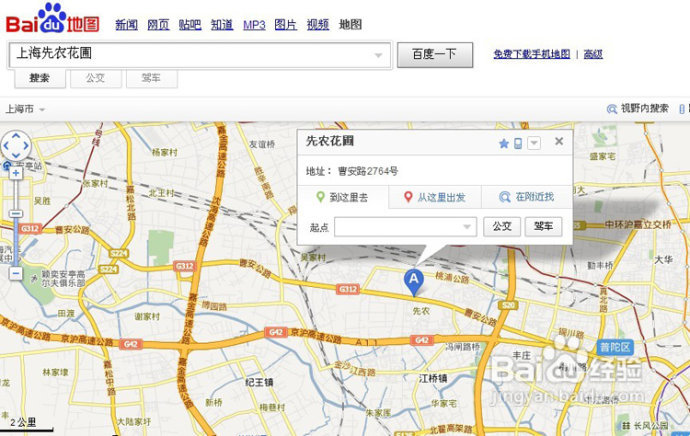Favorite 先农花圃 with the star icon
690x436 pixels.
click(x=504, y=143)
